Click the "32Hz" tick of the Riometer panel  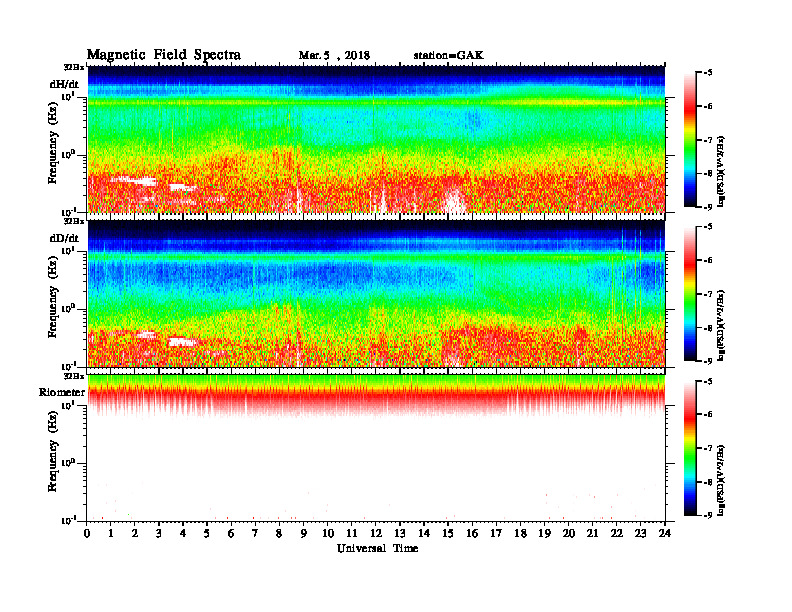[73, 376]
